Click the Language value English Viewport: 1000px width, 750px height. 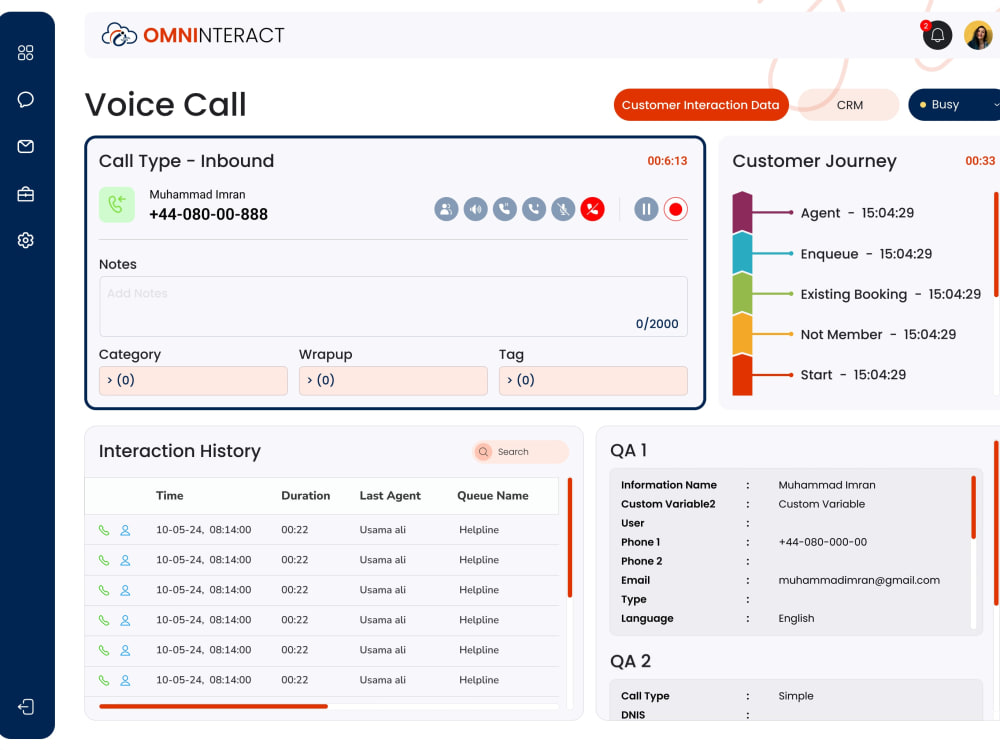(796, 619)
